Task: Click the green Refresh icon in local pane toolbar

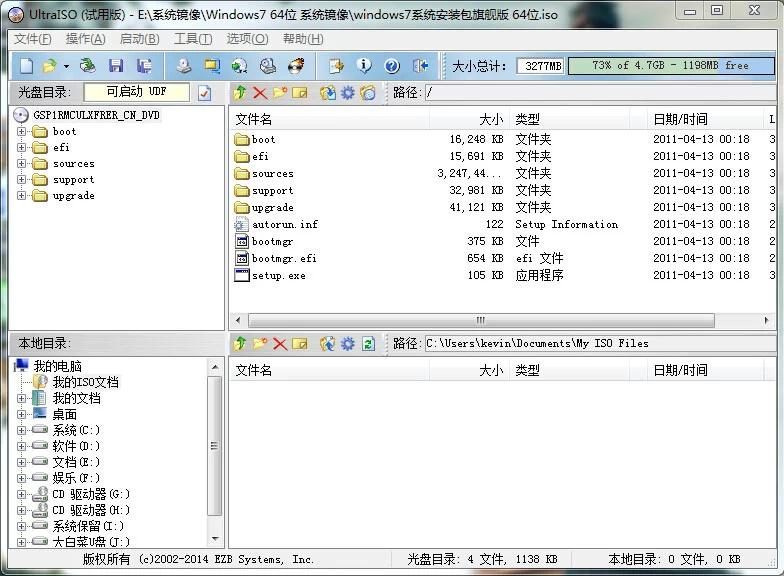Action: coord(368,344)
